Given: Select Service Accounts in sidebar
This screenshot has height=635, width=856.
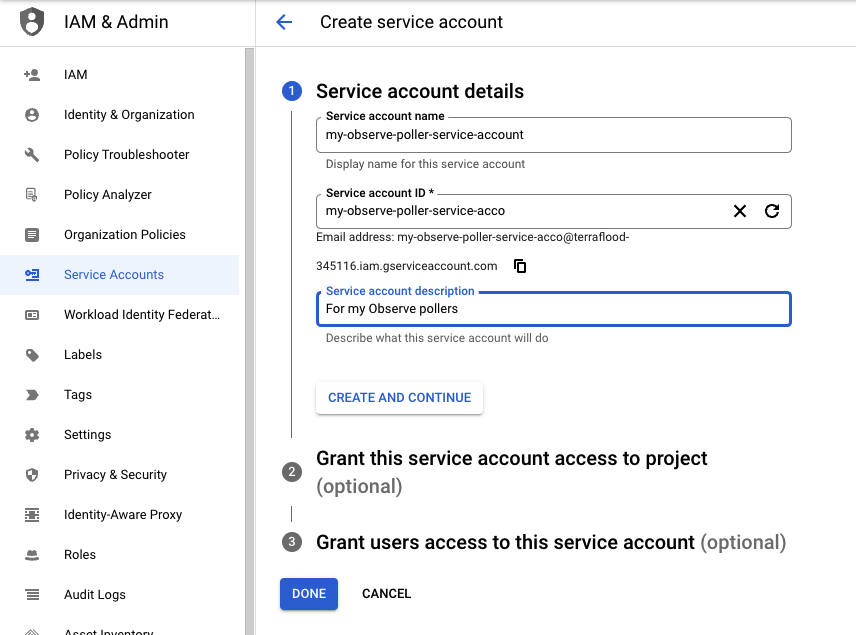Looking at the screenshot, I should point(120,275).
